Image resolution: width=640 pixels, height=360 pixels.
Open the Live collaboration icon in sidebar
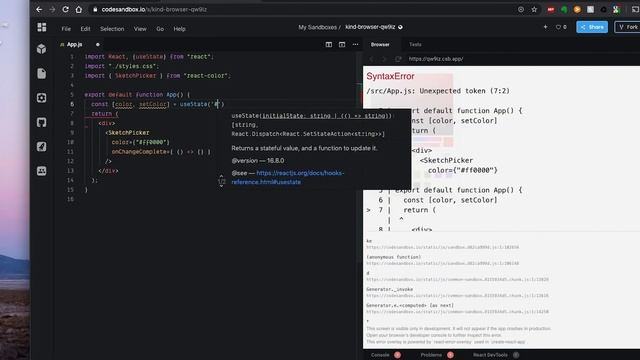click(x=42, y=171)
